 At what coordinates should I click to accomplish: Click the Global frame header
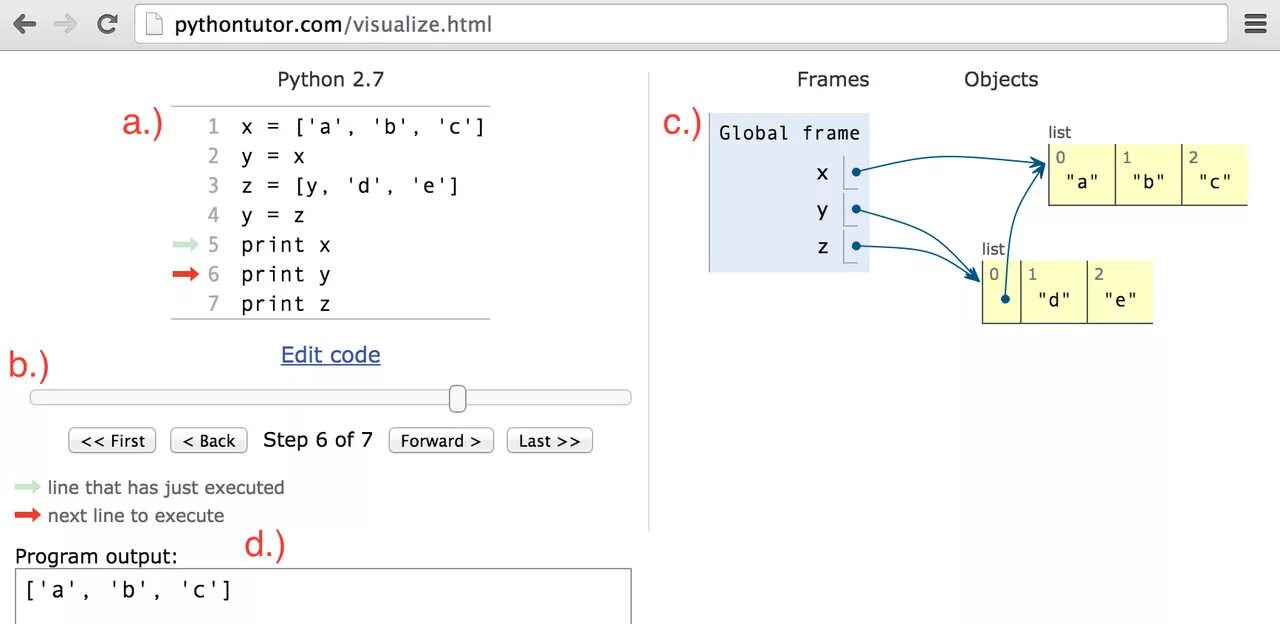[x=789, y=133]
